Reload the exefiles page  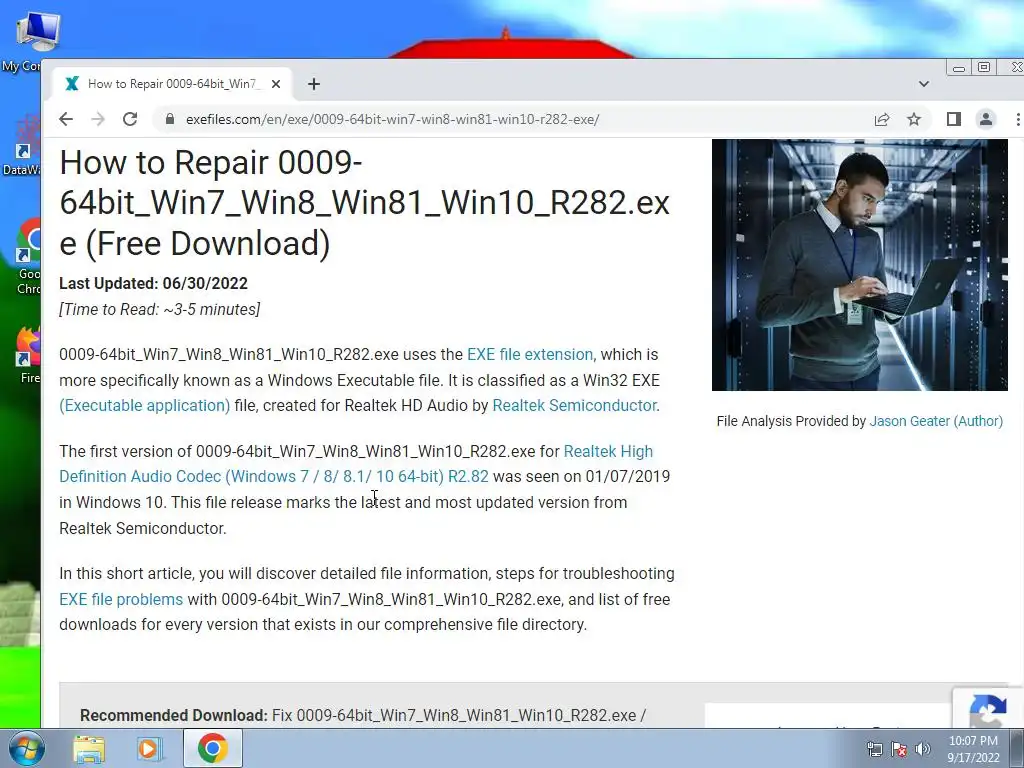(130, 120)
